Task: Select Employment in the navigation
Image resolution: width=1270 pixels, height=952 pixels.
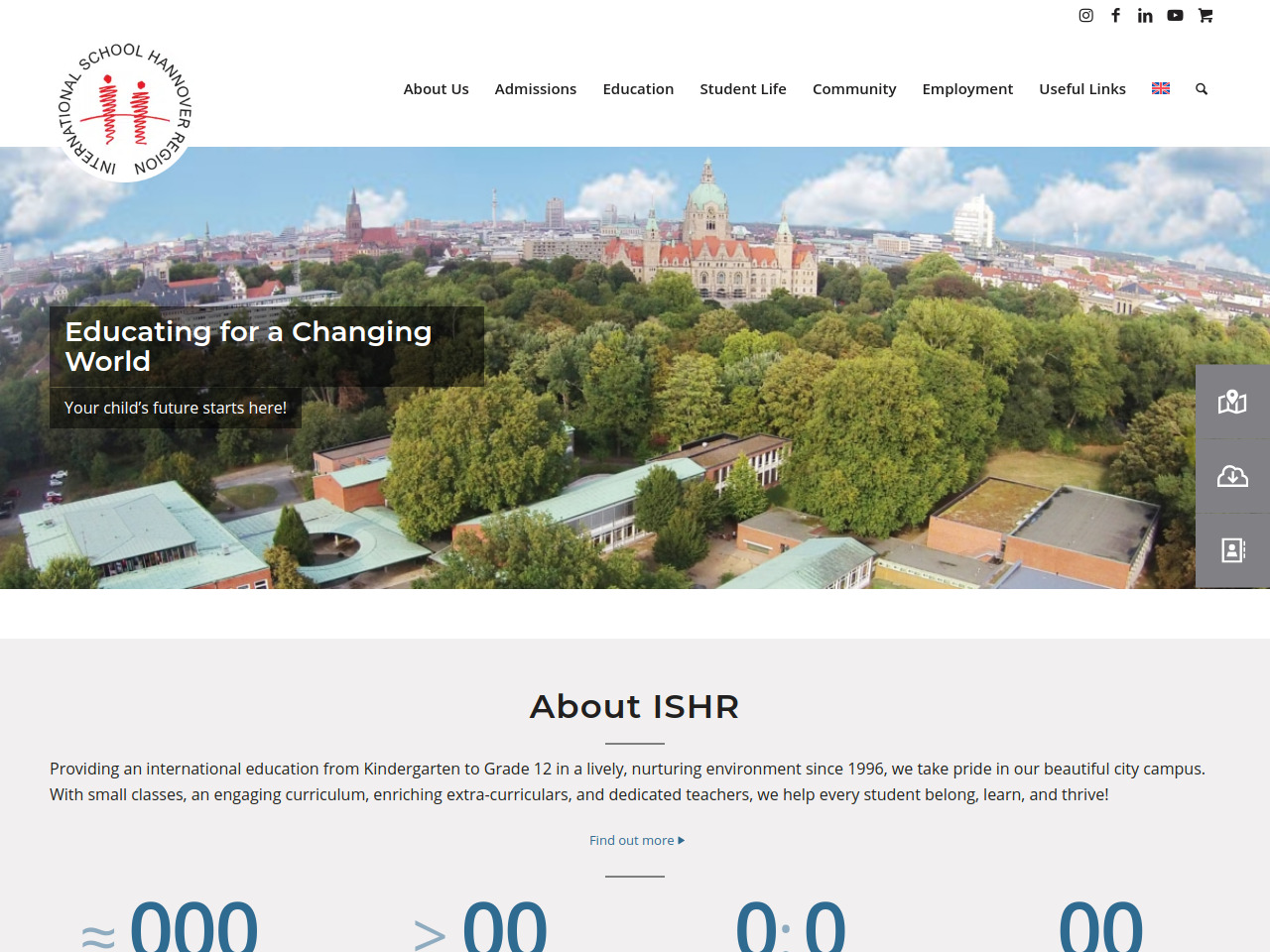Action: click(967, 89)
